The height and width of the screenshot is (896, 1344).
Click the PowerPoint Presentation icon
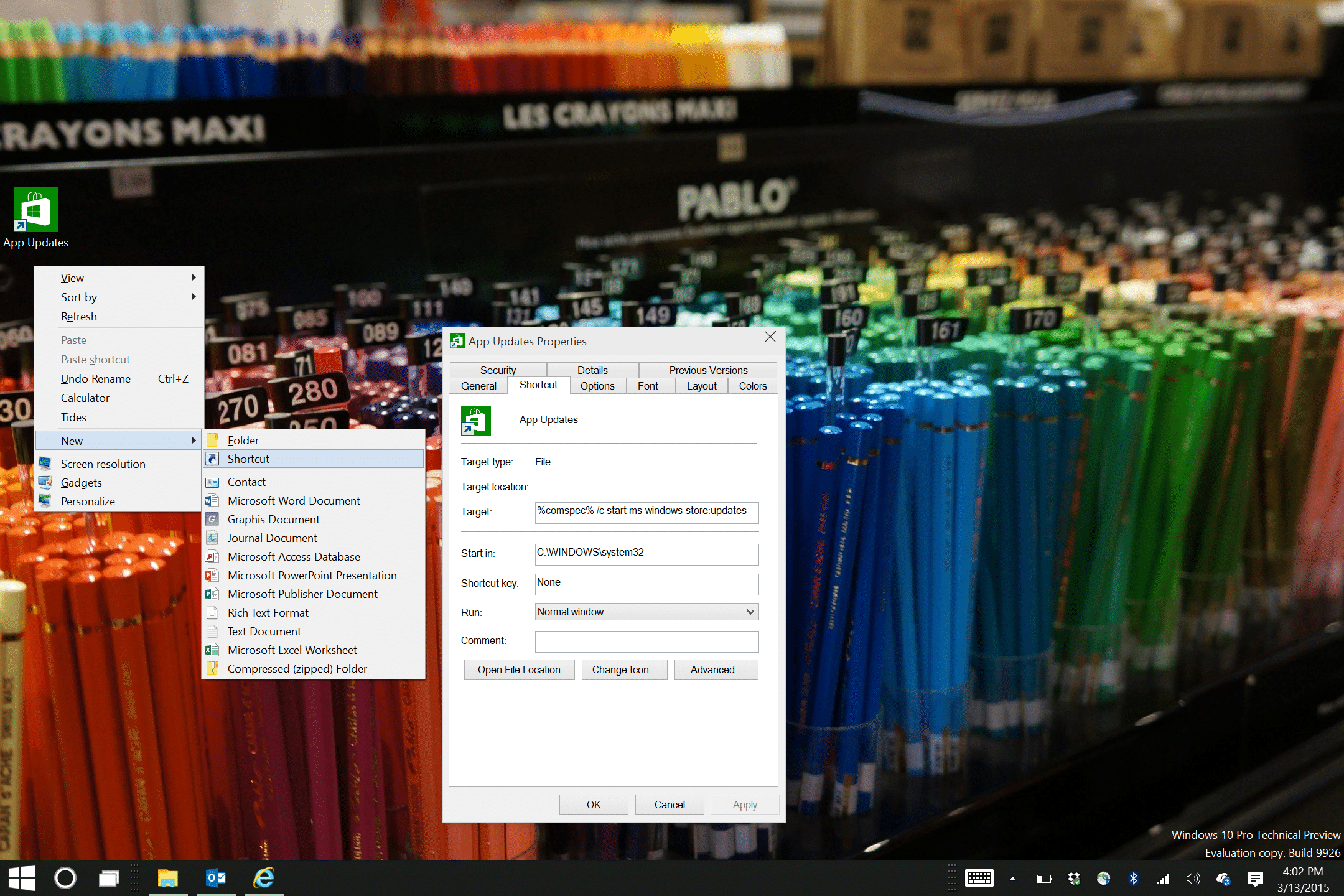pyautogui.click(x=212, y=576)
